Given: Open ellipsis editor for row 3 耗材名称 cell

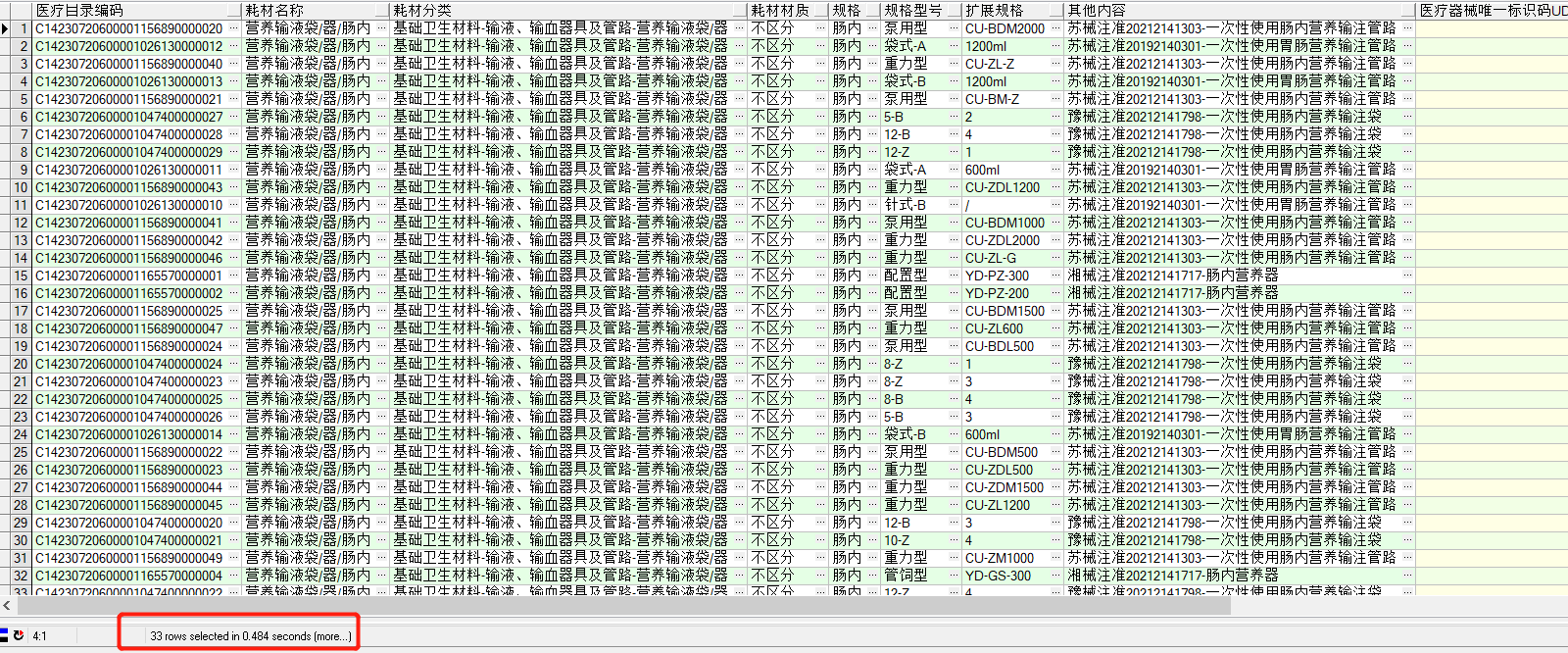Looking at the screenshot, I should pos(382,64).
